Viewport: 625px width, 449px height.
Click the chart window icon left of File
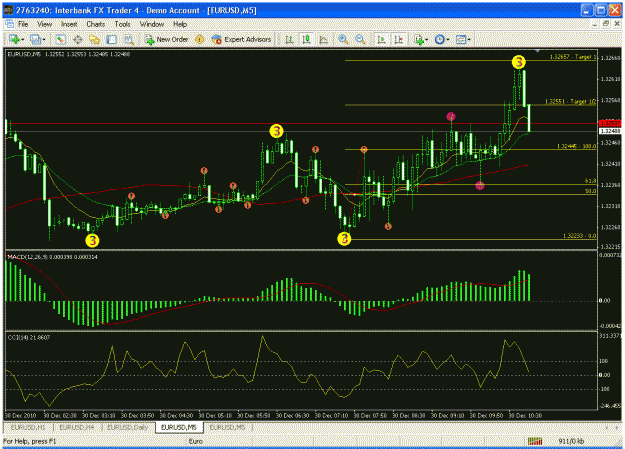(9, 24)
